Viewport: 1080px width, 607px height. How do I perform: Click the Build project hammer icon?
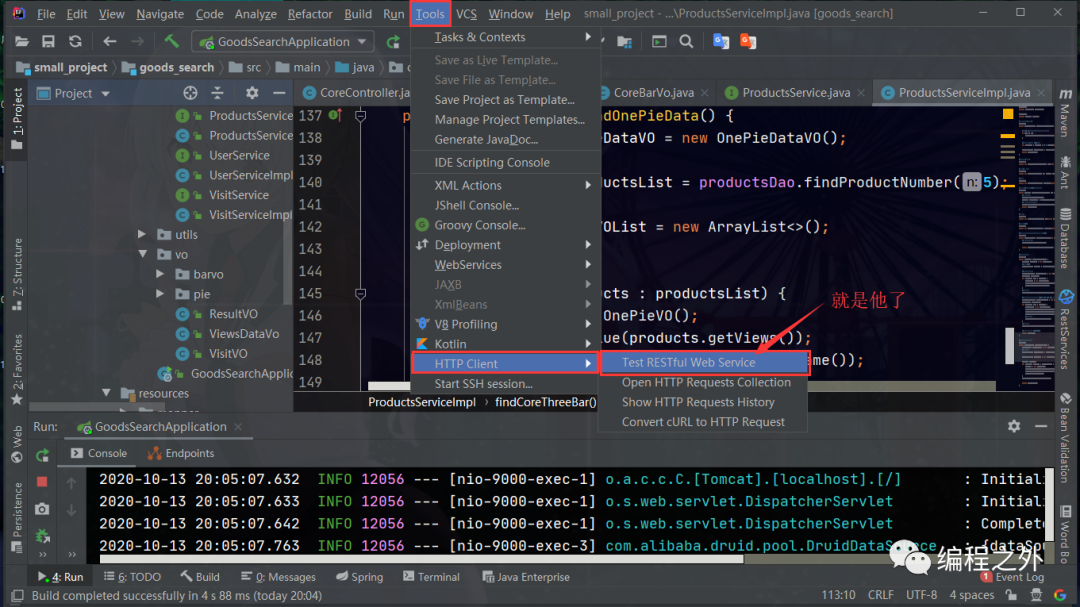(172, 42)
